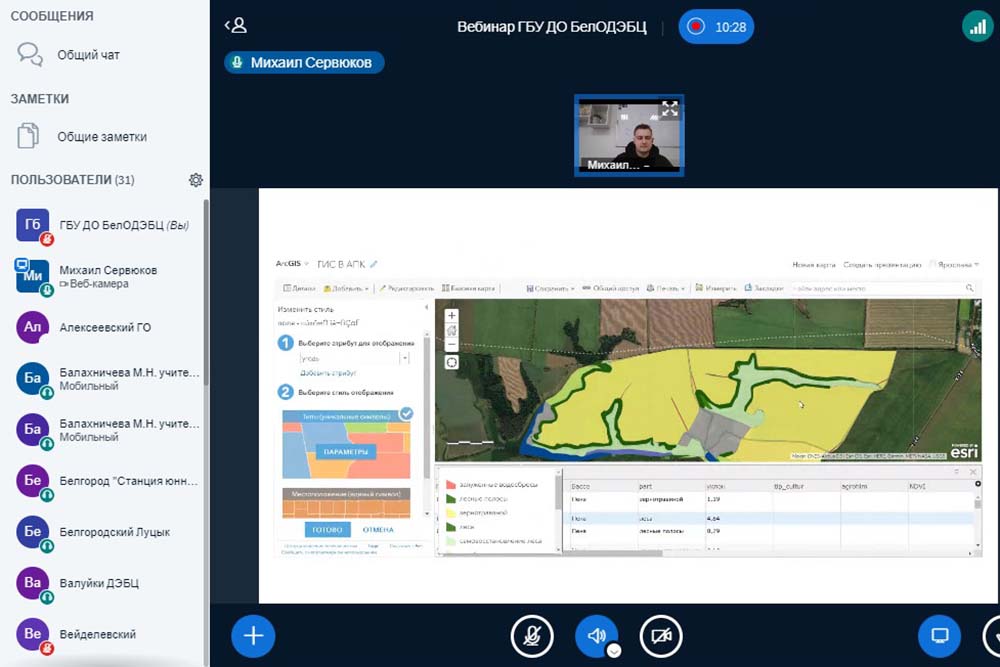Click the recording indicator at 10:28
1000x667 pixels.
[716, 27]
